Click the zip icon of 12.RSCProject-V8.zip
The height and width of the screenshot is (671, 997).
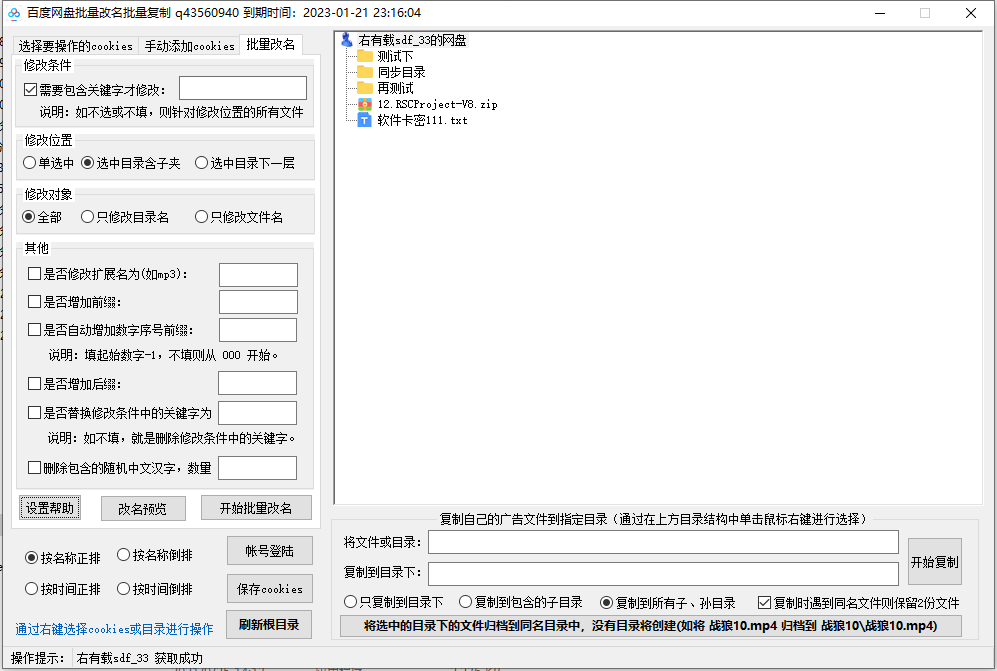pos(365,104)
